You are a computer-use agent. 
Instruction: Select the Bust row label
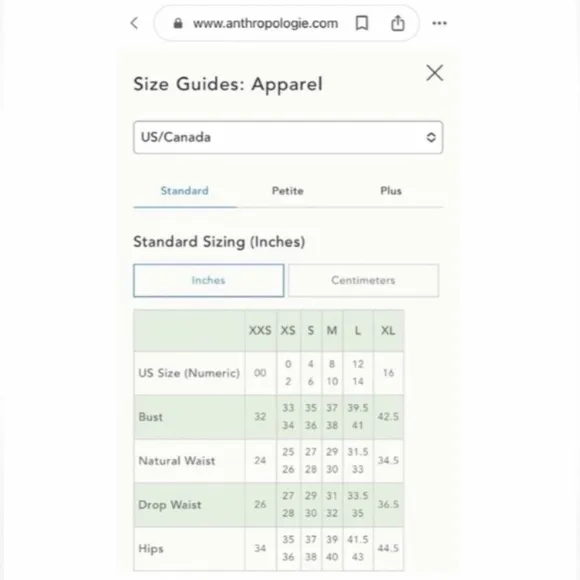(150, 417)
